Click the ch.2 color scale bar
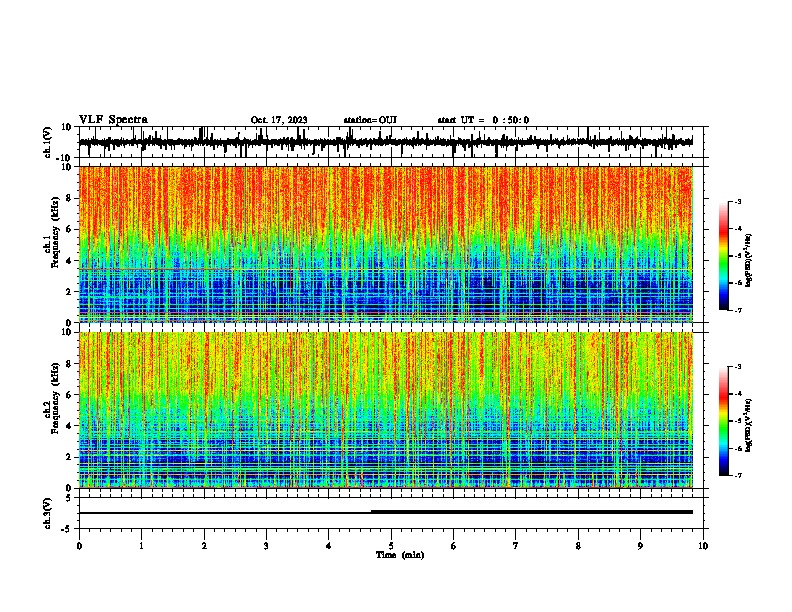 point(724,421)
